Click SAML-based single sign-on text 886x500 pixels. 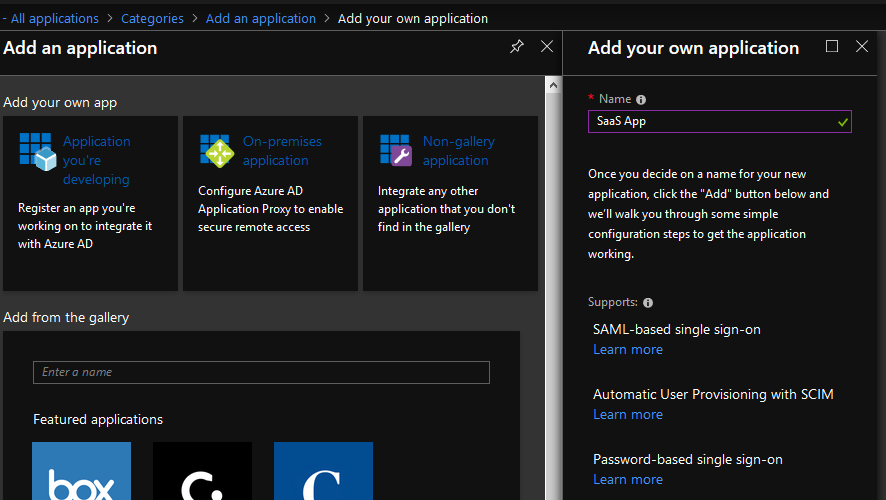tap(676, 329)
